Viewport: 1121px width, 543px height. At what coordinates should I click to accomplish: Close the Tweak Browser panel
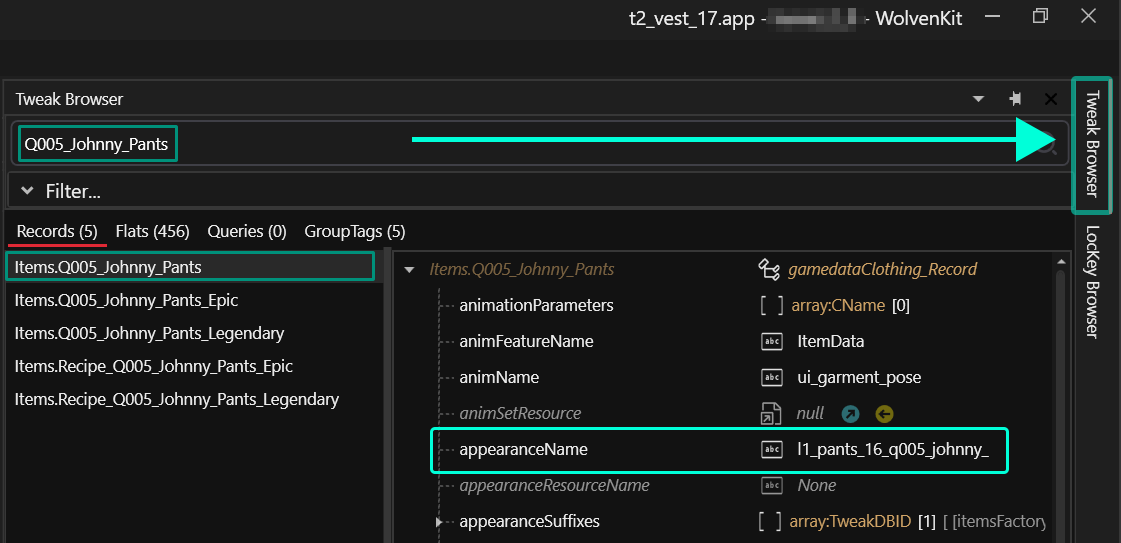click(1051, 99)
